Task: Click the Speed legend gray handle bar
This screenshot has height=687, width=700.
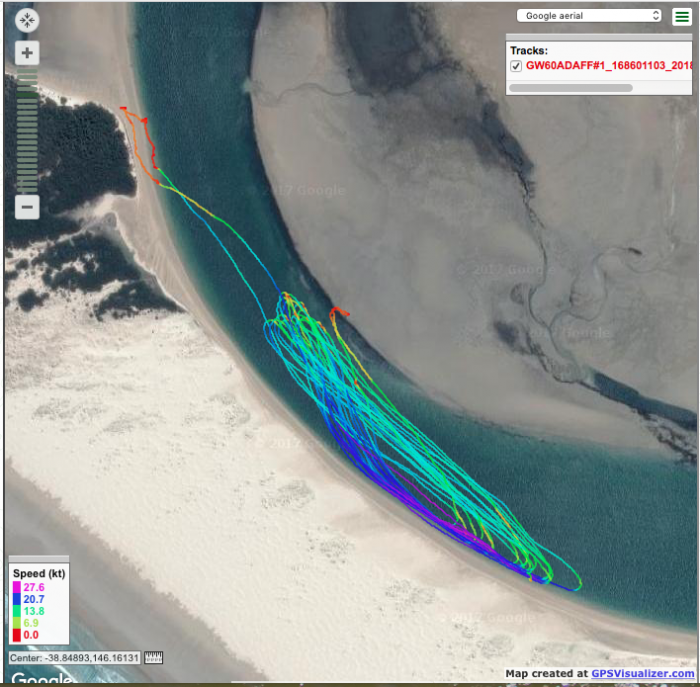Action: [x=38, y=559]
